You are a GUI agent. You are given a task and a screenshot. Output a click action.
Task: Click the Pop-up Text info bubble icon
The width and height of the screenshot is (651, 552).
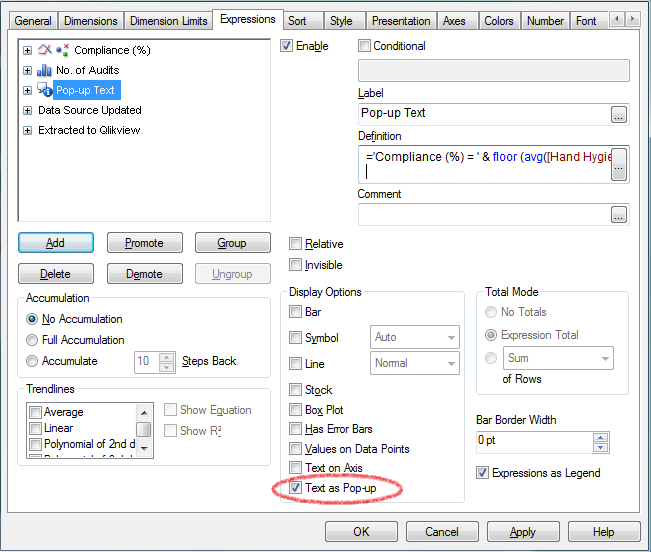click(x=44, y=90)
